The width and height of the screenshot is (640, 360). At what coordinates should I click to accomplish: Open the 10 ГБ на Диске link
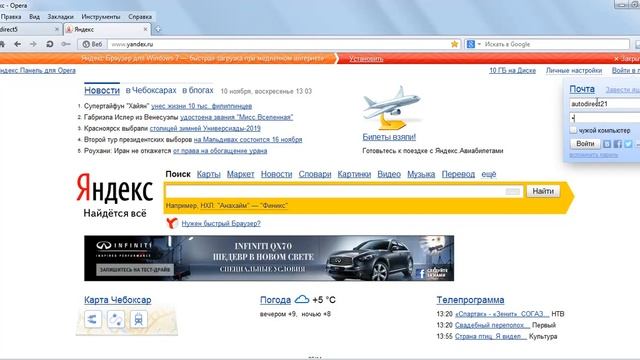512,70
